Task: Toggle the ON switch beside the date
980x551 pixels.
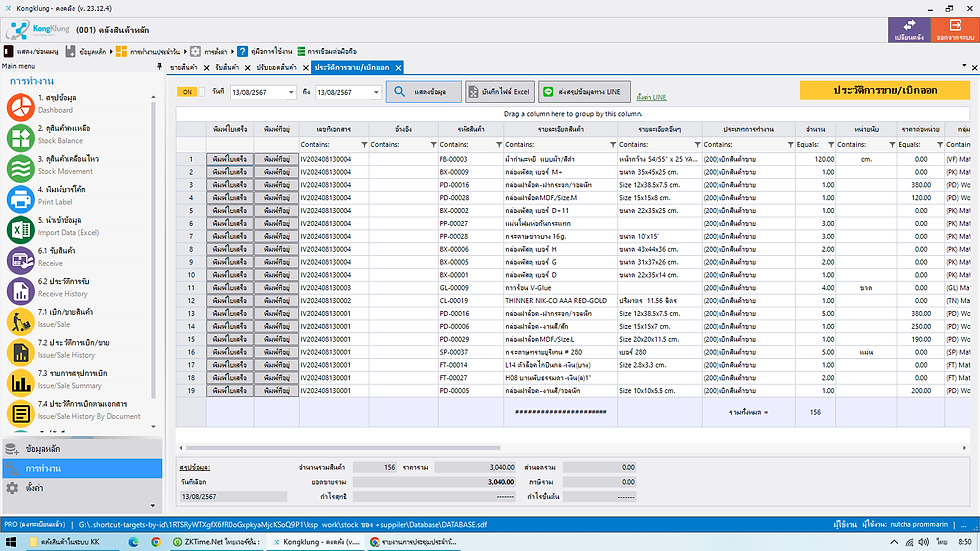Action: coord(189,92)
